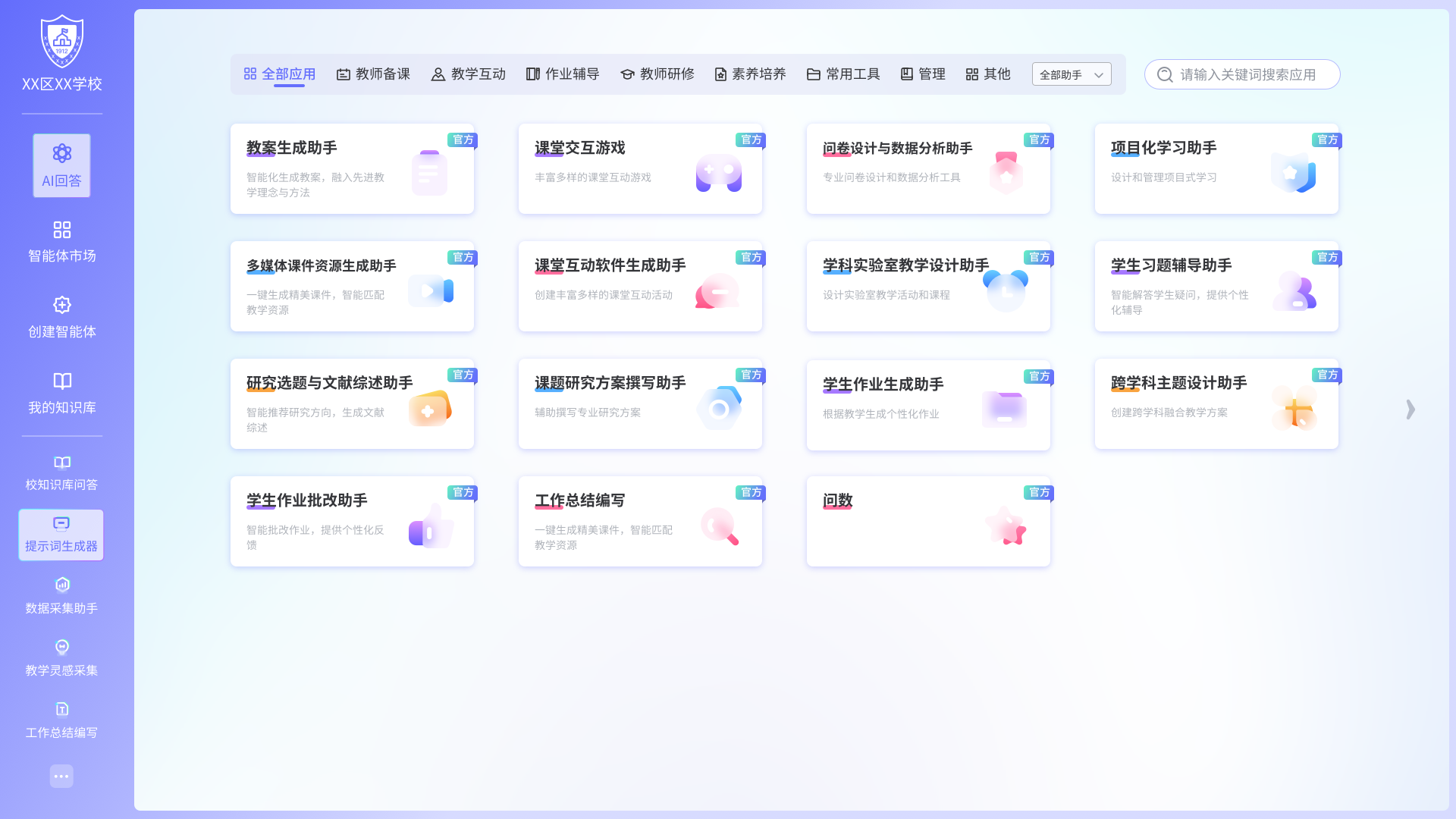Viewport: 1456px width, 819px height.
Task: Switch to the 素养培养 tab
Action: 750,74
